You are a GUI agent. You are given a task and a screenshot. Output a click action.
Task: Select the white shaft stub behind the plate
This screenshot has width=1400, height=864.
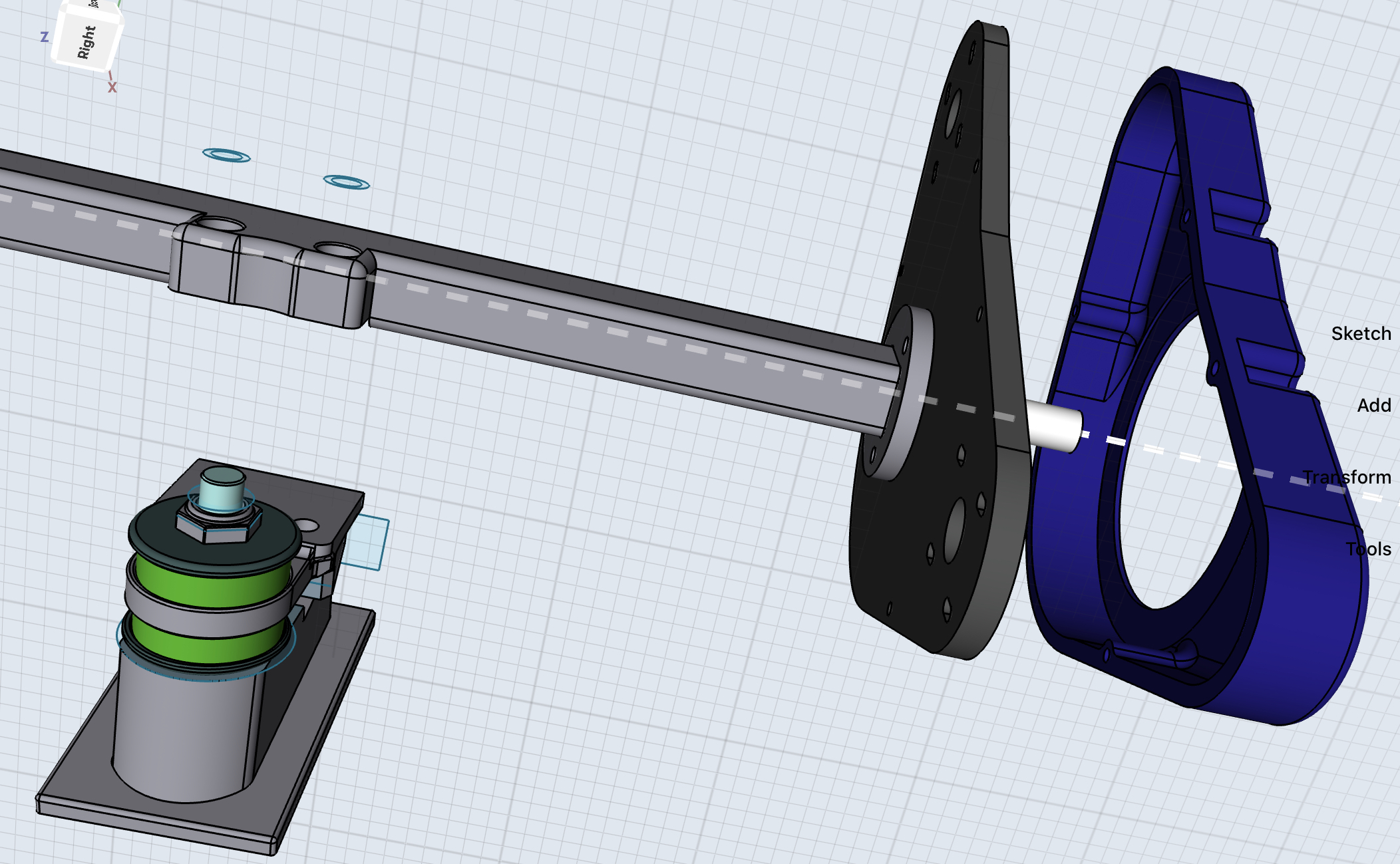1053,426
